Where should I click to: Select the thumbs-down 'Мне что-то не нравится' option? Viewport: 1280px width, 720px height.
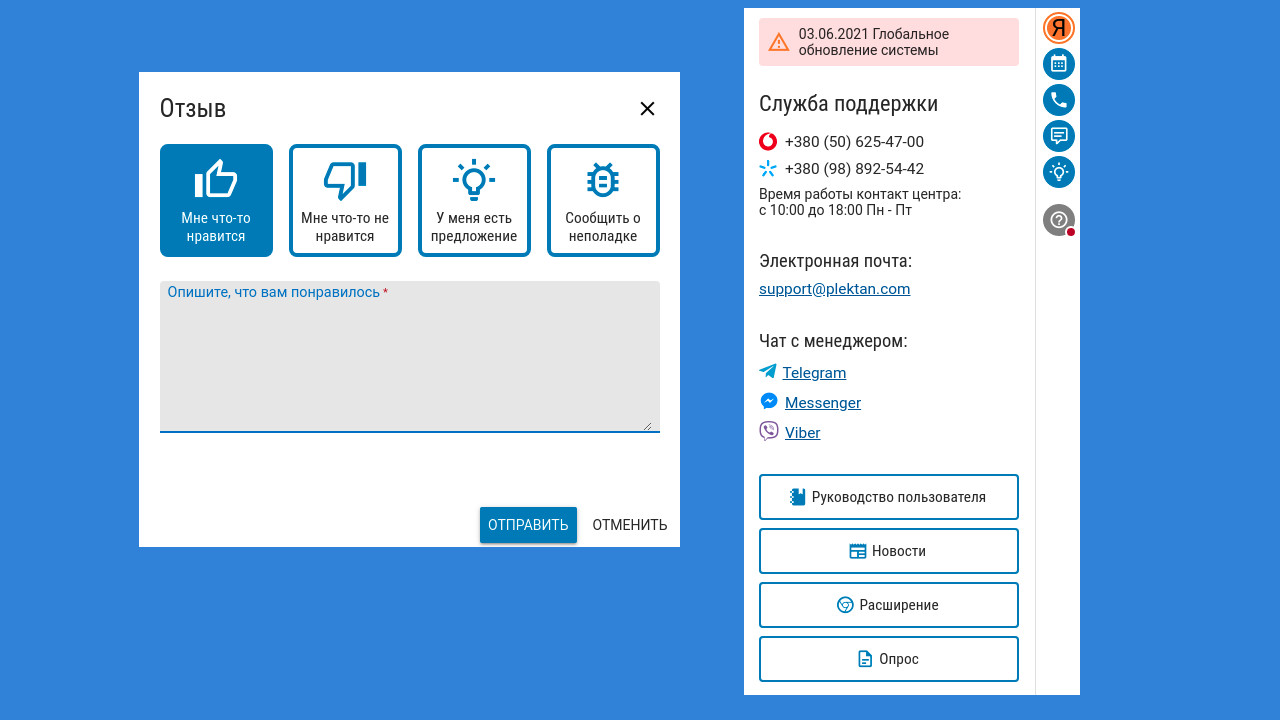pos(345,200)
